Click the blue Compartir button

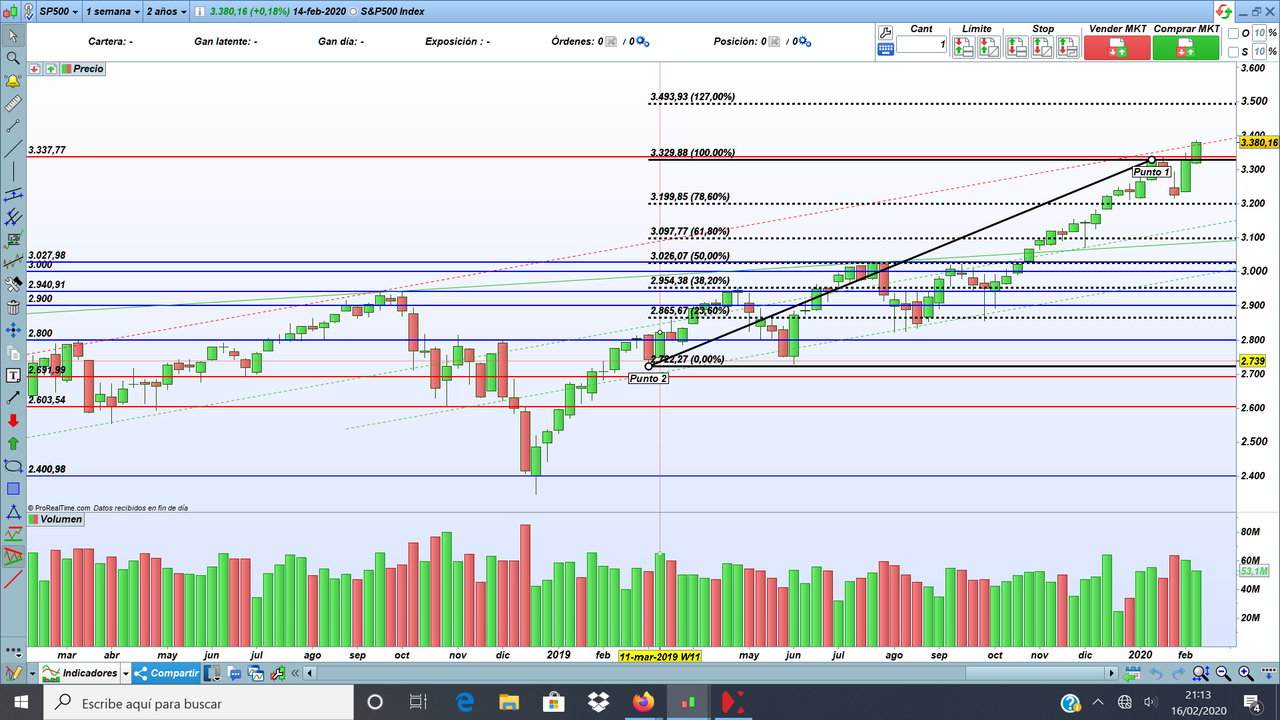click(x=165, y=673)
